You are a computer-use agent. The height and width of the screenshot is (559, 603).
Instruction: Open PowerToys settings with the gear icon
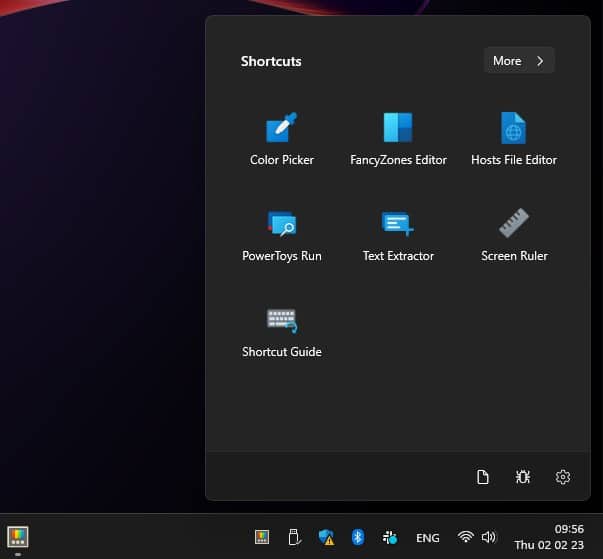pos(562,477)
